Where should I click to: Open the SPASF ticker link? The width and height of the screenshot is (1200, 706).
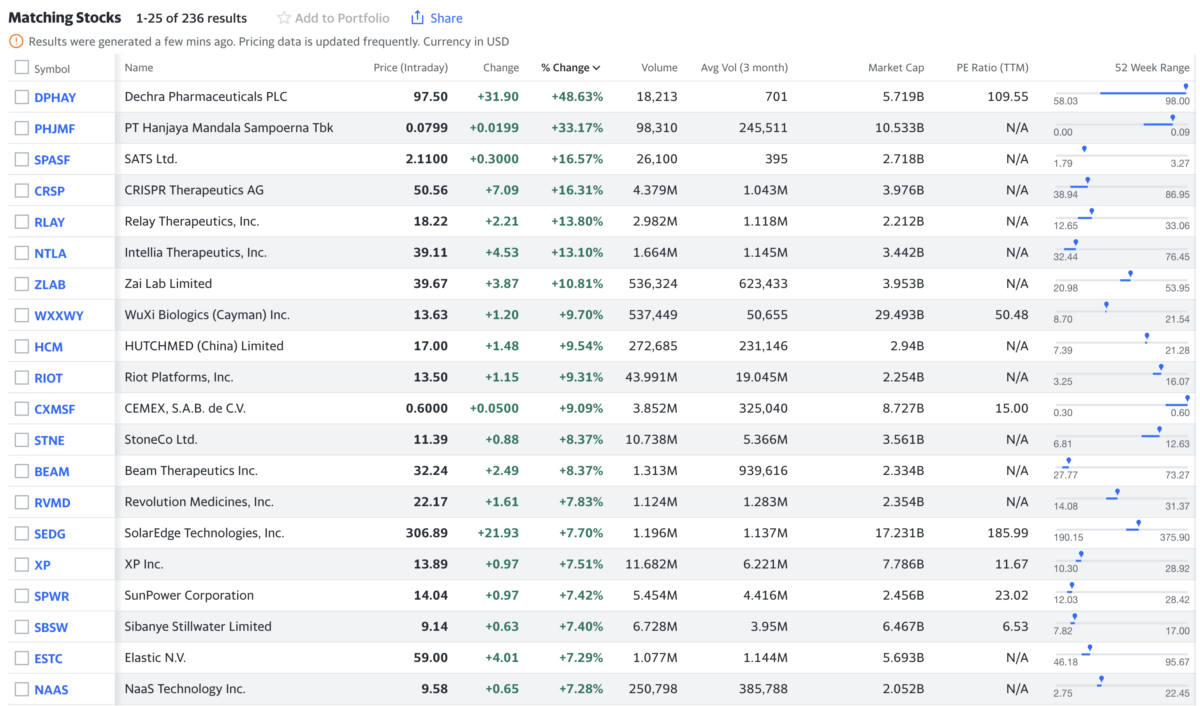coord(52,160)
